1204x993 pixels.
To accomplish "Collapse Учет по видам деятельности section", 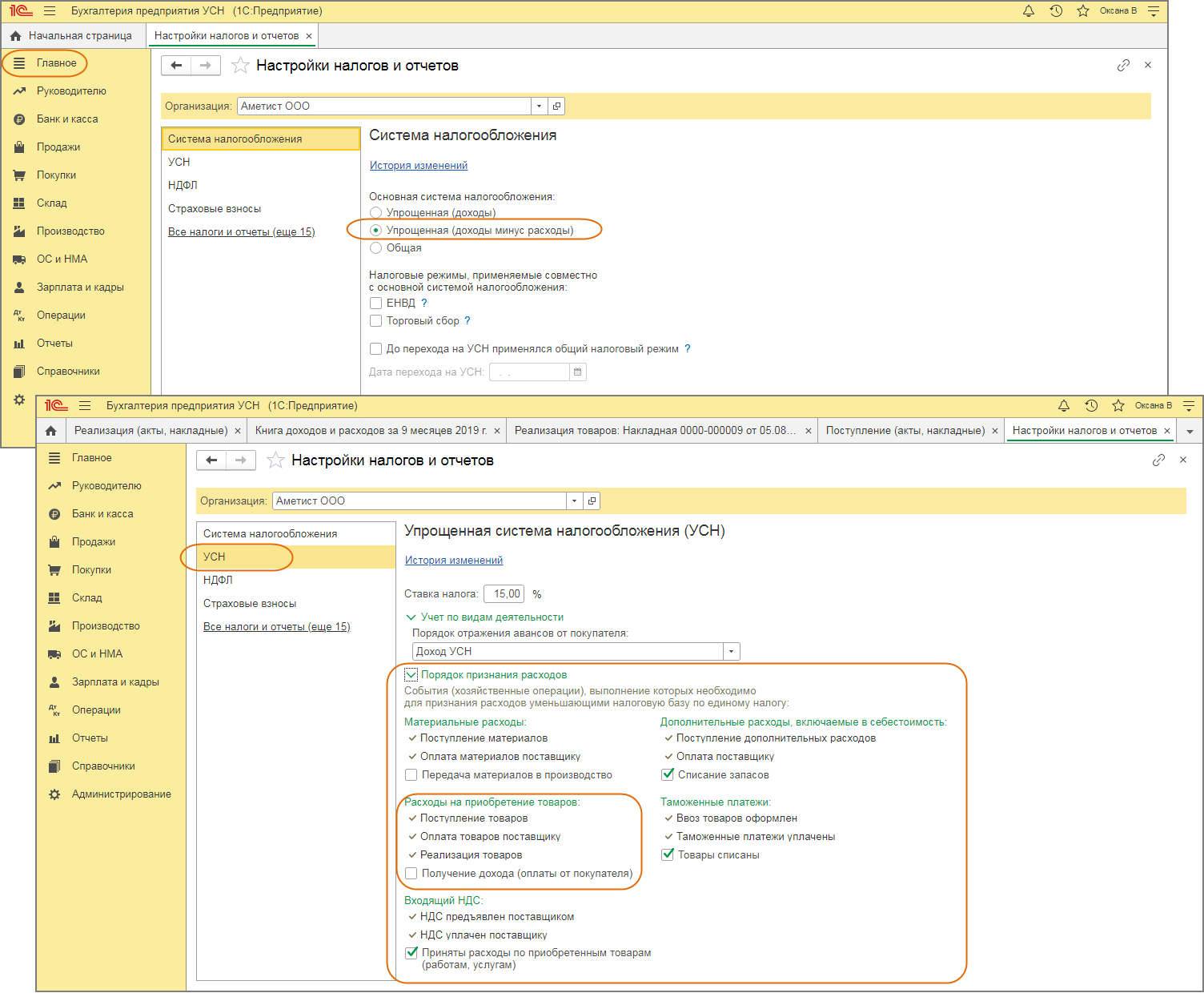I will [411, 617].
